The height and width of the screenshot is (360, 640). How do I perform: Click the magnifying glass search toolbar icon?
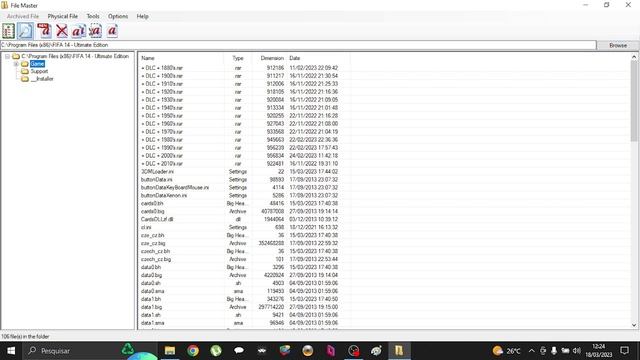pos(25,31)
